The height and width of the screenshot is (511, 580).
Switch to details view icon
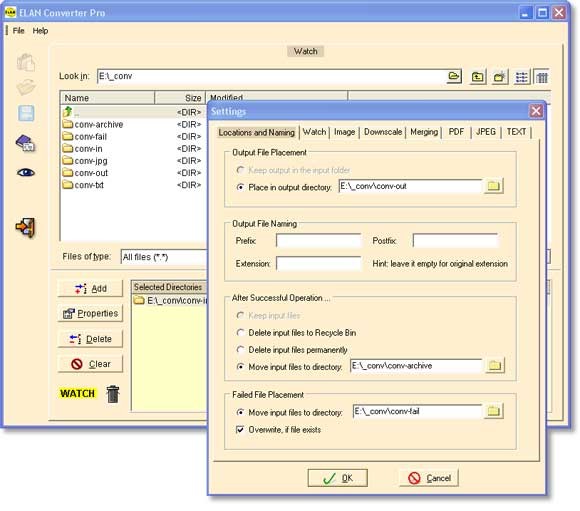[x=542, y=77]
